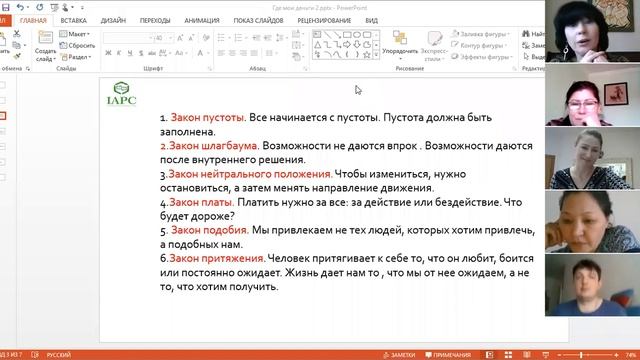The width and height of the screenshot is (640, 360).
Task: Open the ПЕРЕХОДЫ ribbon tab
Action: (x=155, y=20)
